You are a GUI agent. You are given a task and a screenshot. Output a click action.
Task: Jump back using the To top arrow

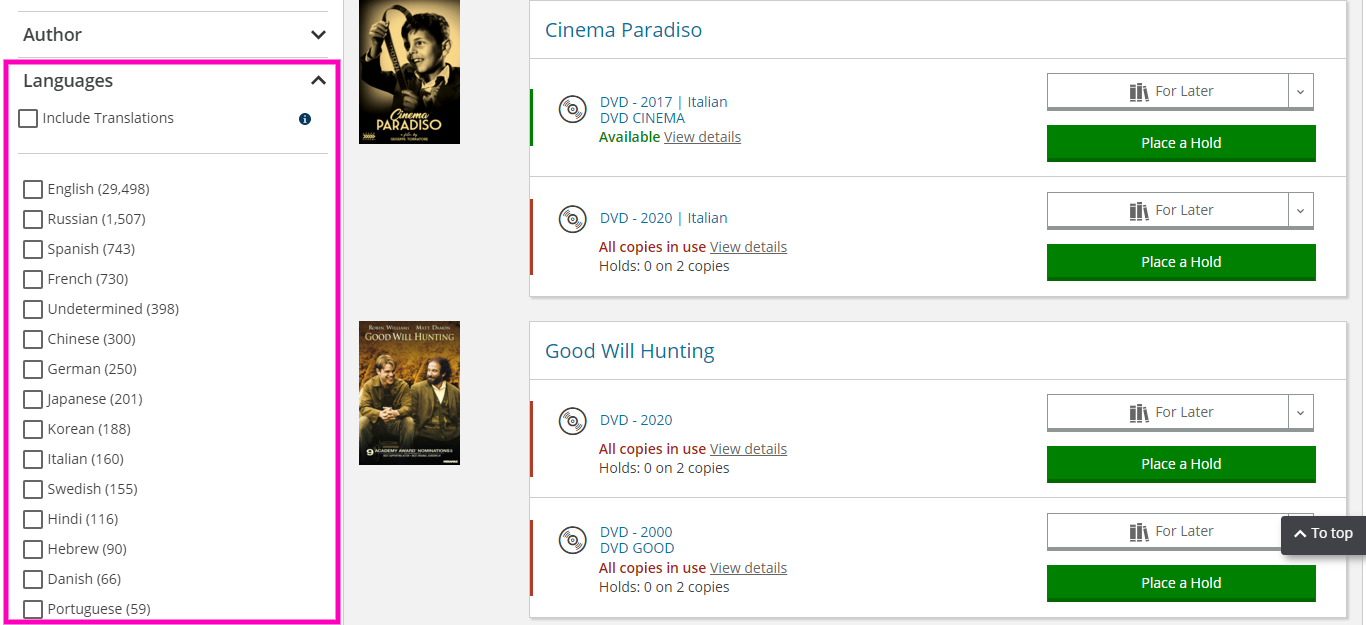1323,534
